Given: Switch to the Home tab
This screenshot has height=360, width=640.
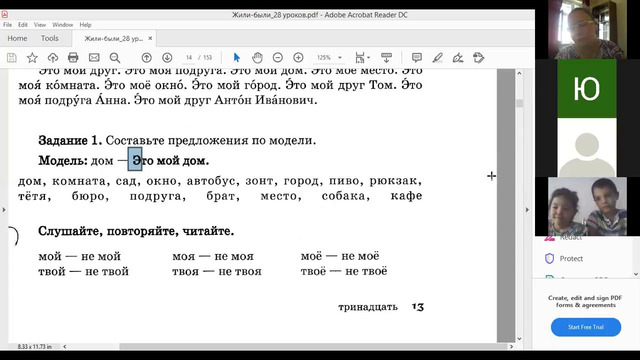Looking at the screenshot, I should click(x=17, y=38).
